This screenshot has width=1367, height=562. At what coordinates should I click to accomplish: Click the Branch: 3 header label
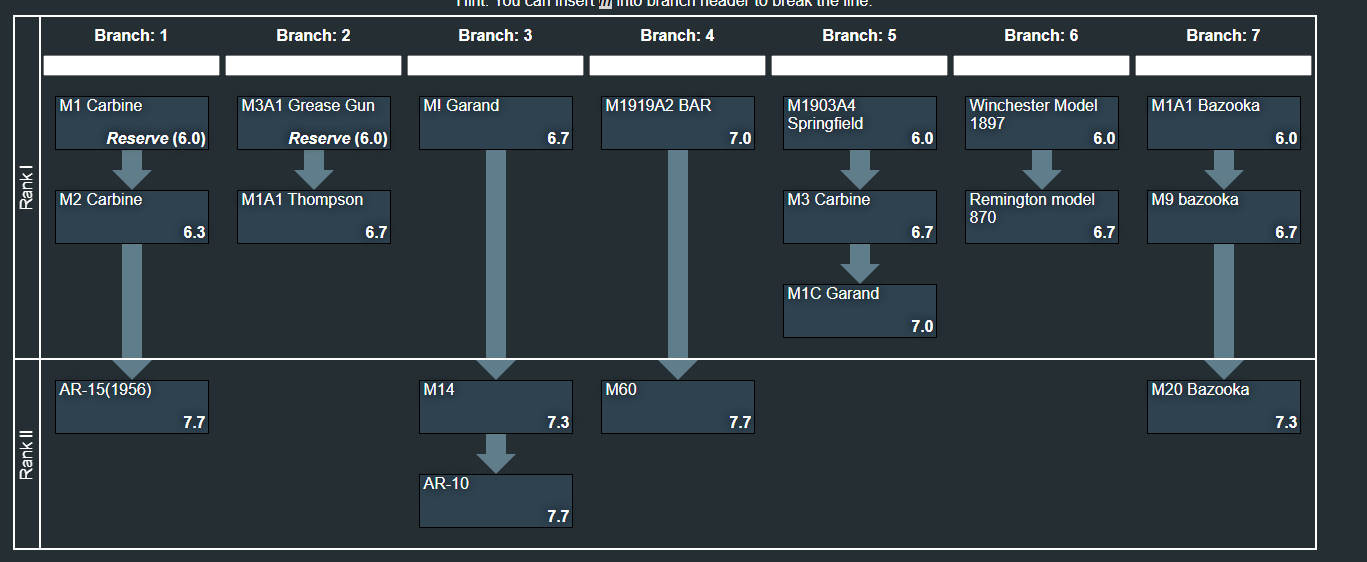(x=496, y=36)
